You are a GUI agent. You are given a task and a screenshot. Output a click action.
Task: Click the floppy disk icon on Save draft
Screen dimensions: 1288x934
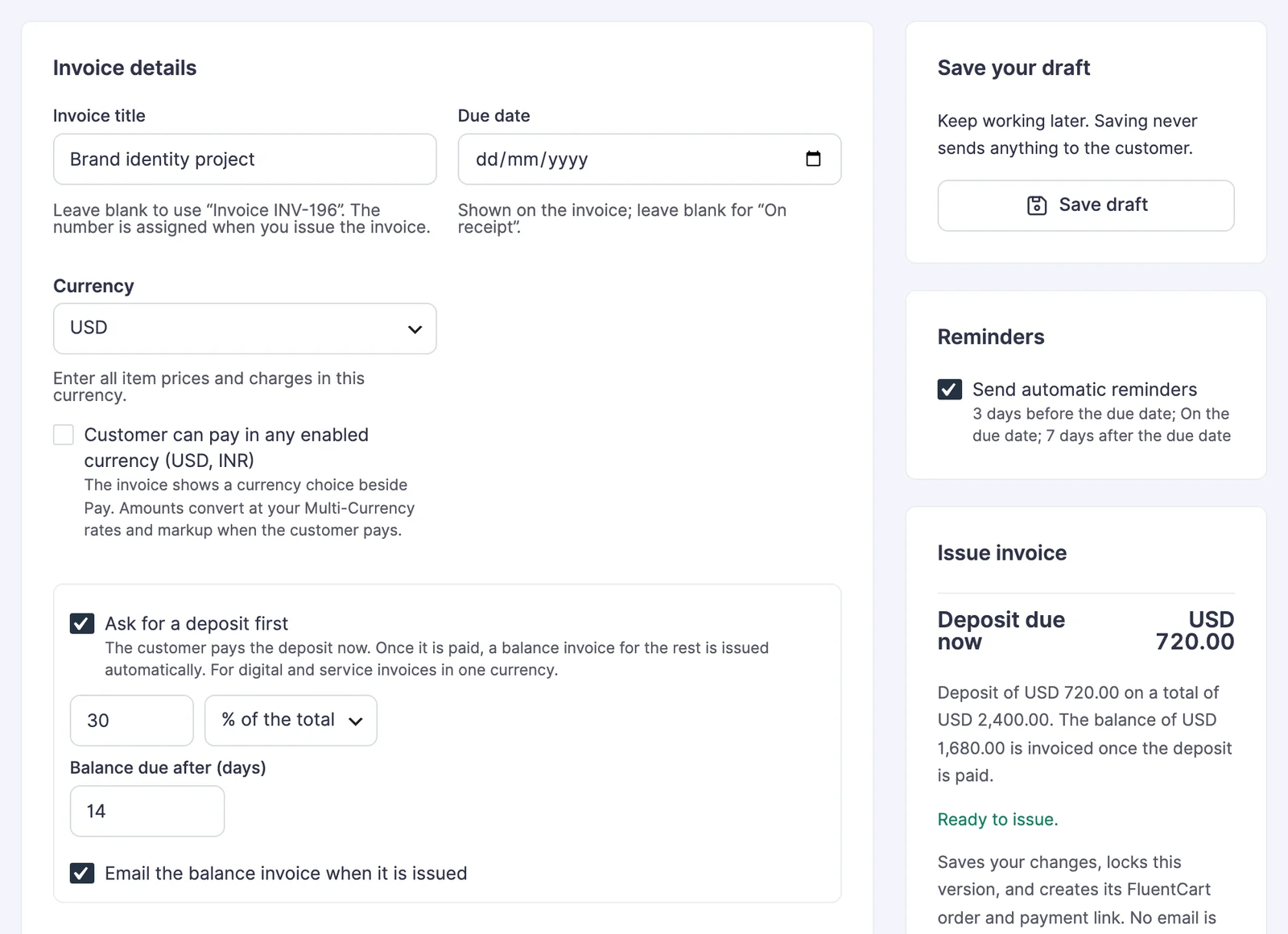pyautogui.click(x=1037, y=205)
